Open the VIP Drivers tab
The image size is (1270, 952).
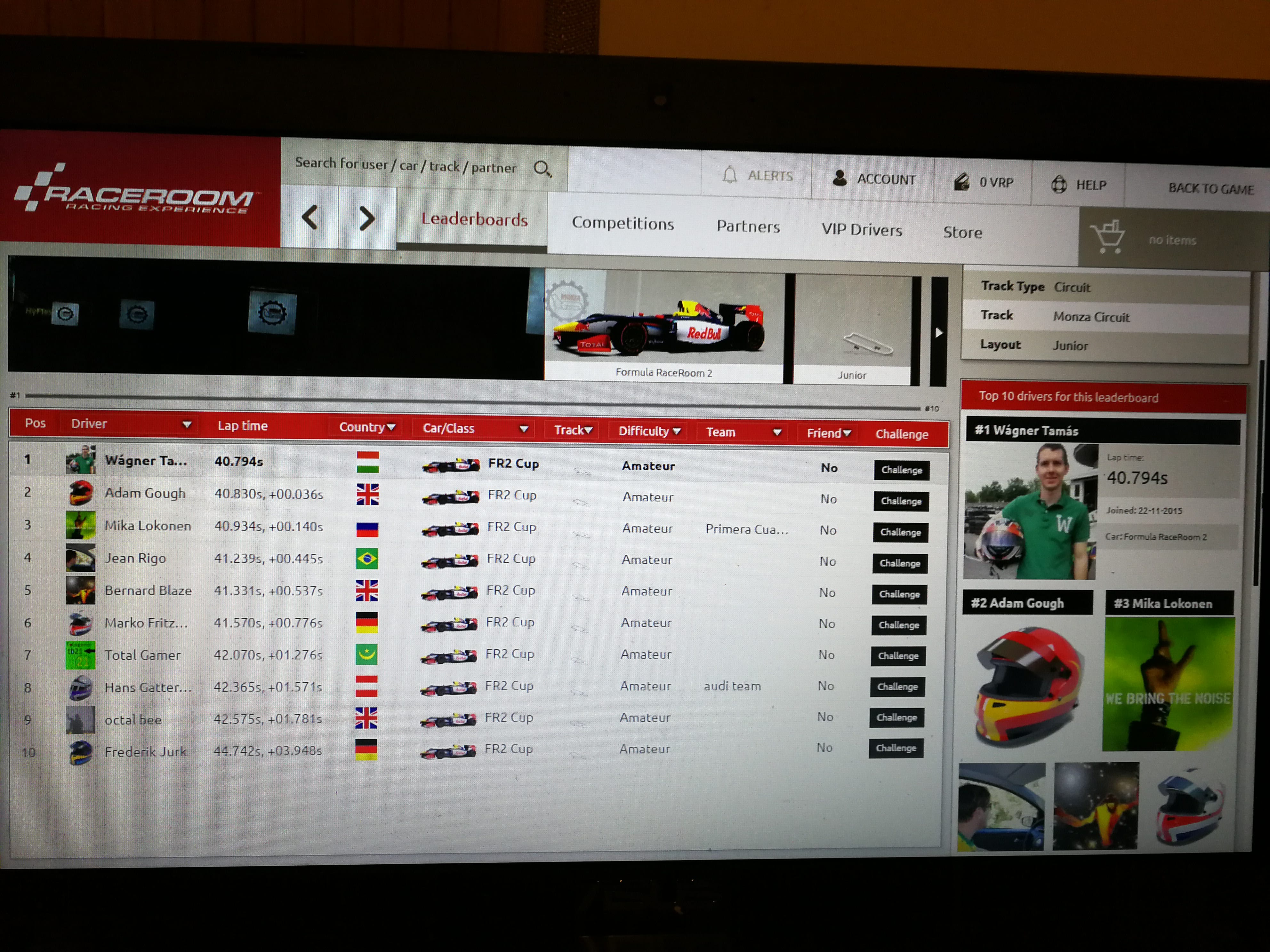pyautogui.click(x=862, y=230)
